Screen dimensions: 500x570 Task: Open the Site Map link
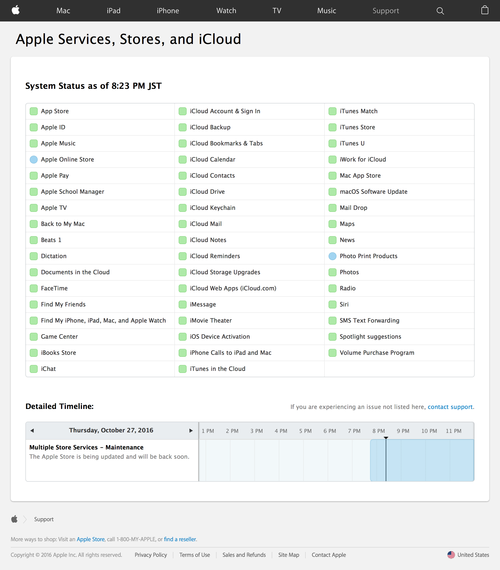coord(289,555)
